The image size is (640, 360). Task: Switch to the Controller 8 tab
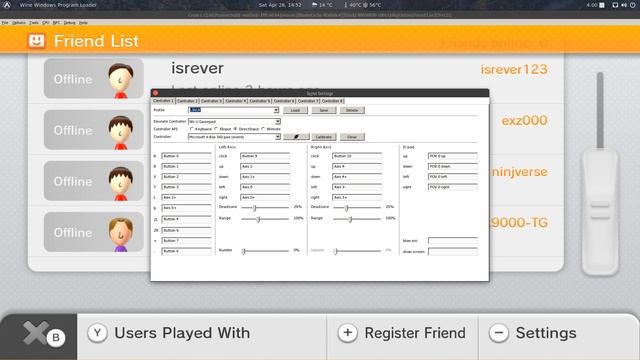(332, 101)
